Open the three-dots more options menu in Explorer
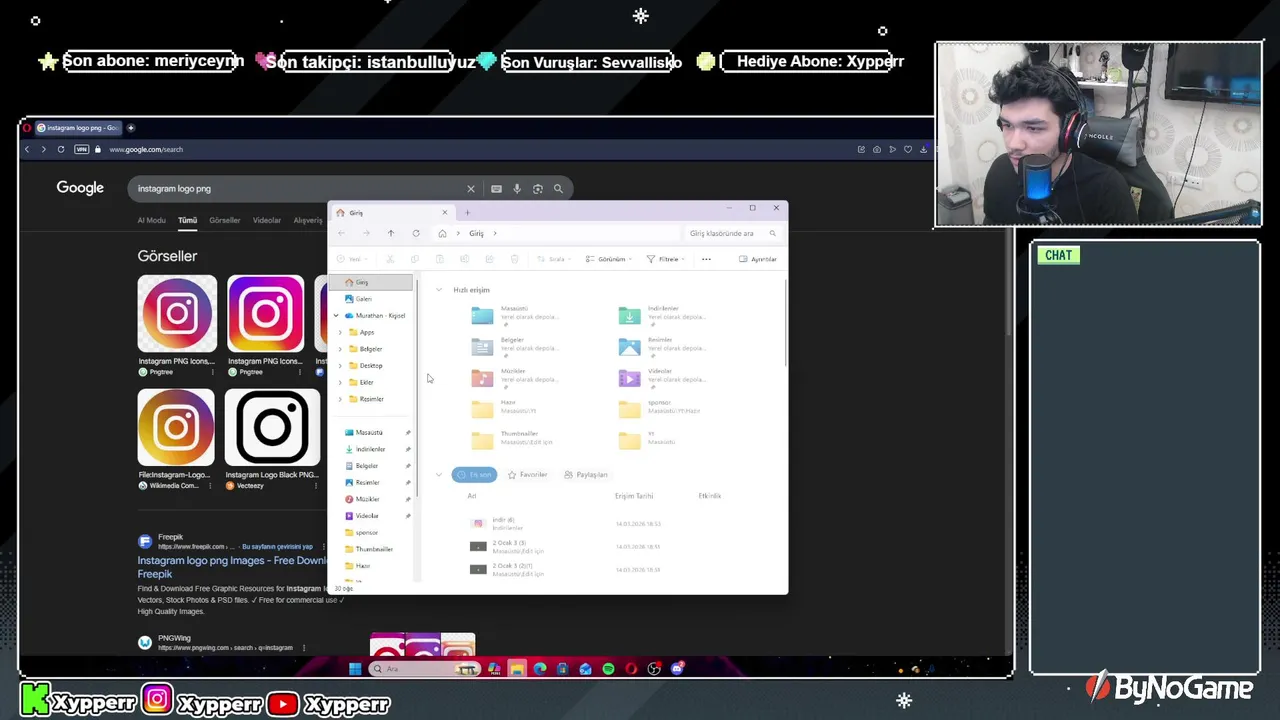The image size is (1280, 720). point(706,259)
